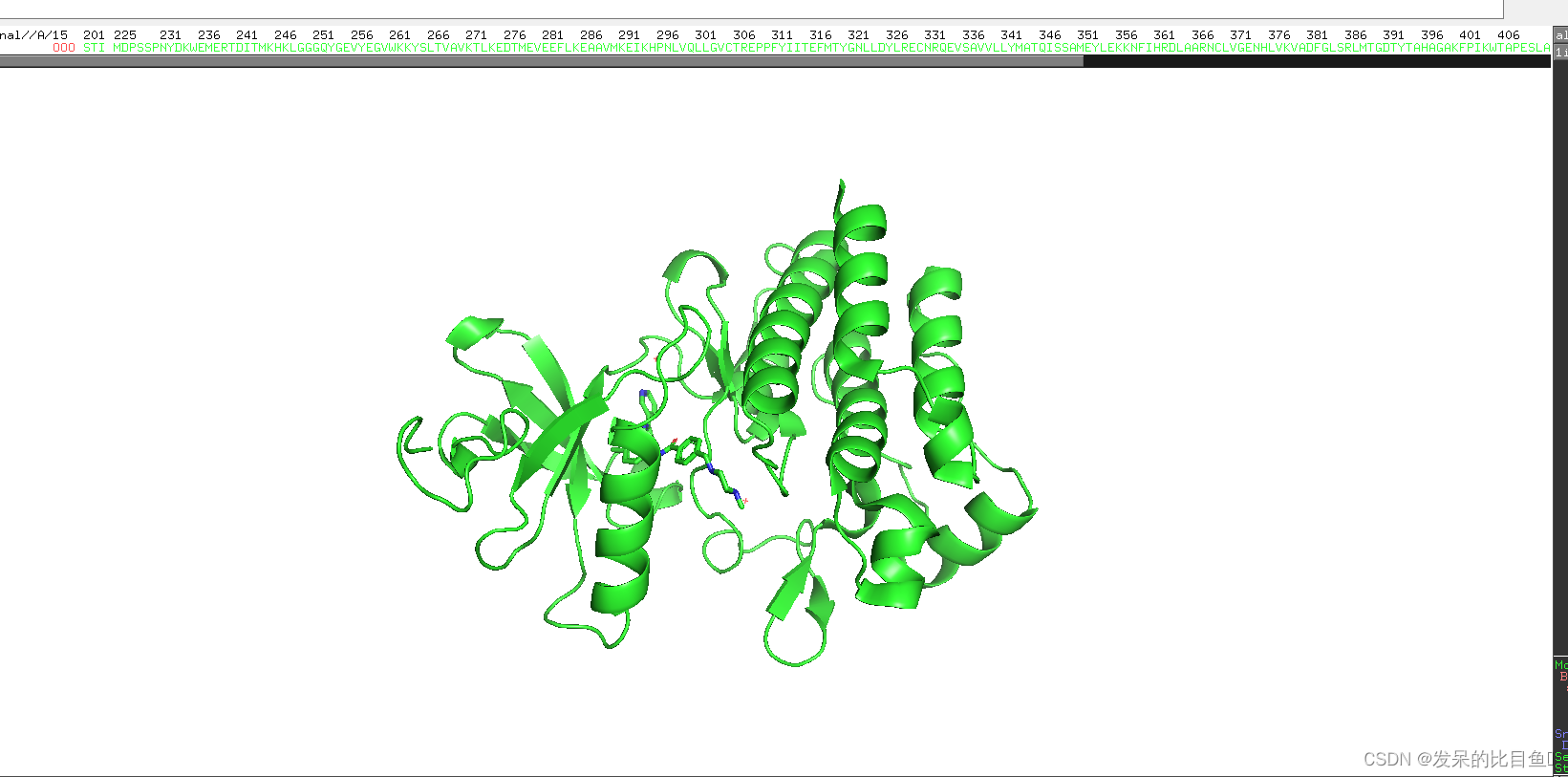The image size is (1568, 777).
Task: Select the STI ligand in the sequence viewer
Action: click(94, 47)
